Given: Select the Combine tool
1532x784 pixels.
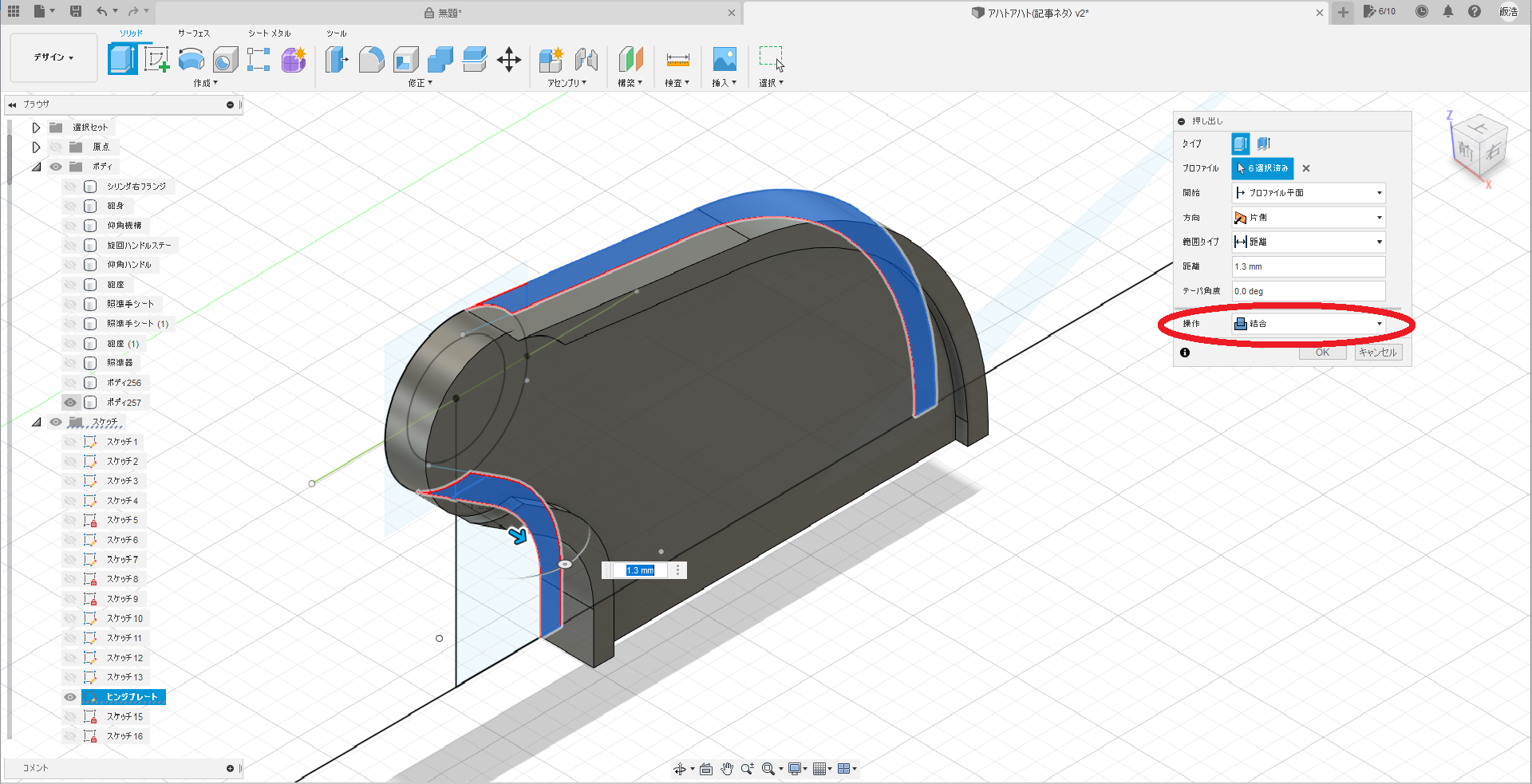Looking at the screenshot, I should click(x=440, y=60).
